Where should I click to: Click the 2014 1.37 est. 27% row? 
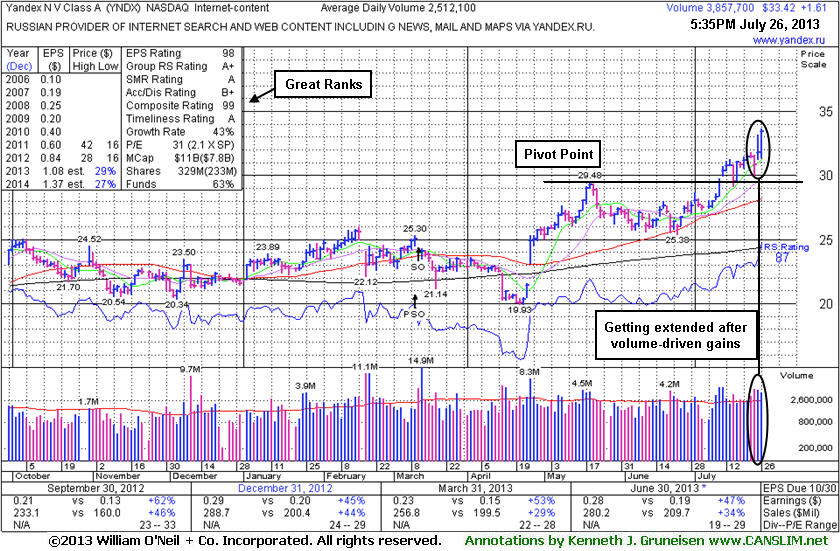(x=61, y=184)
